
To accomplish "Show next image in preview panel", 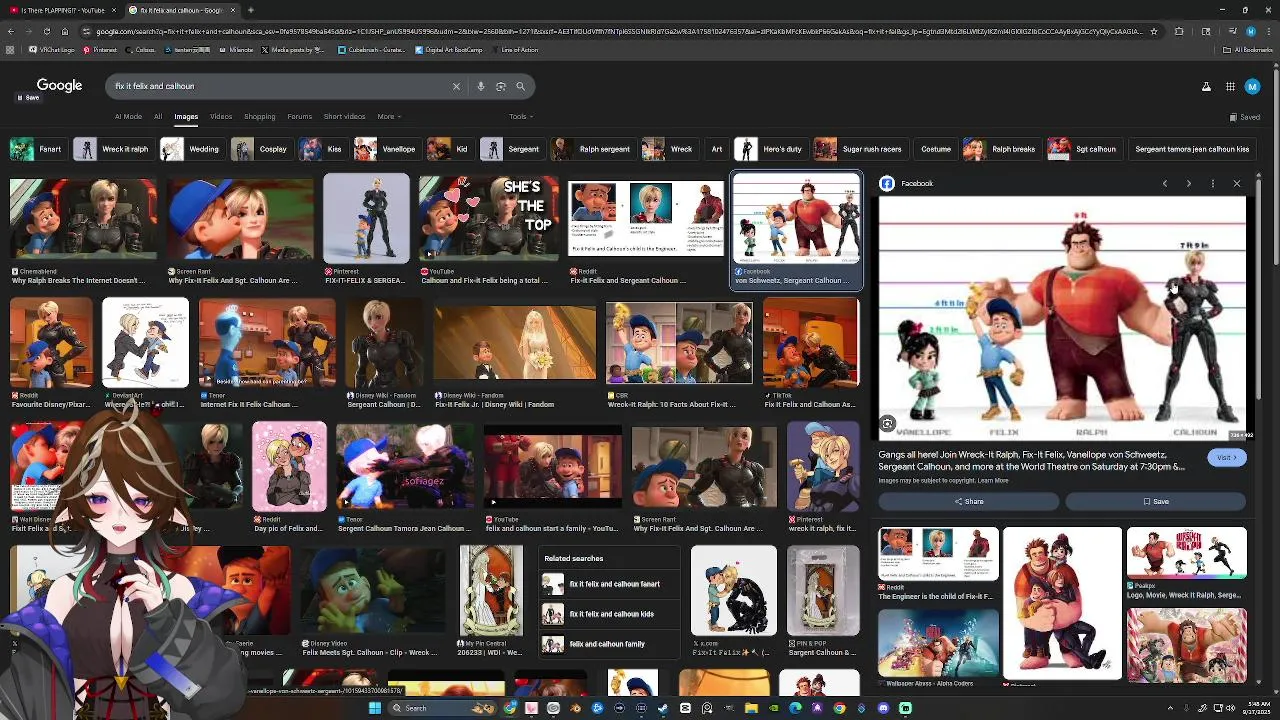I will [1189, 184].
